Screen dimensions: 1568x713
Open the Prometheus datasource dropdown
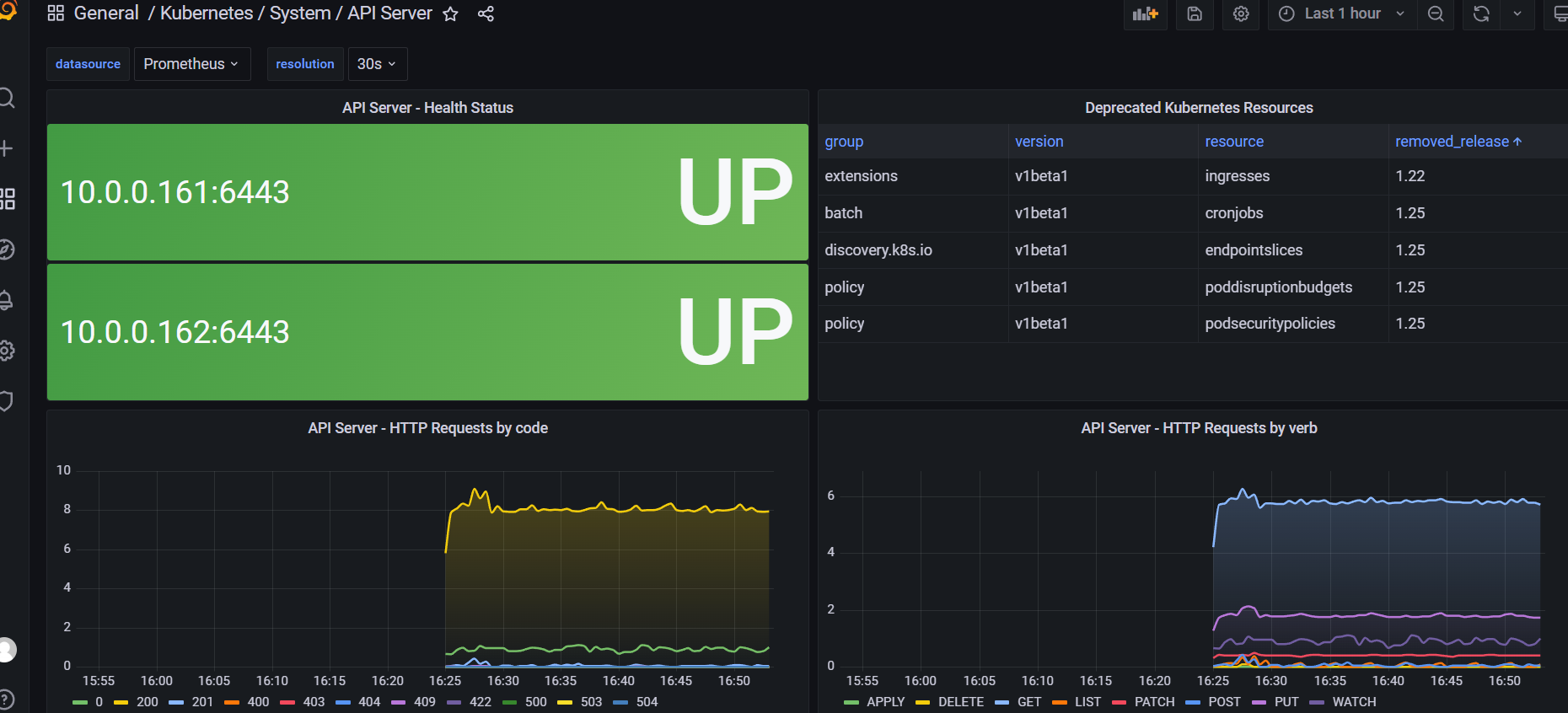point(192,64)
